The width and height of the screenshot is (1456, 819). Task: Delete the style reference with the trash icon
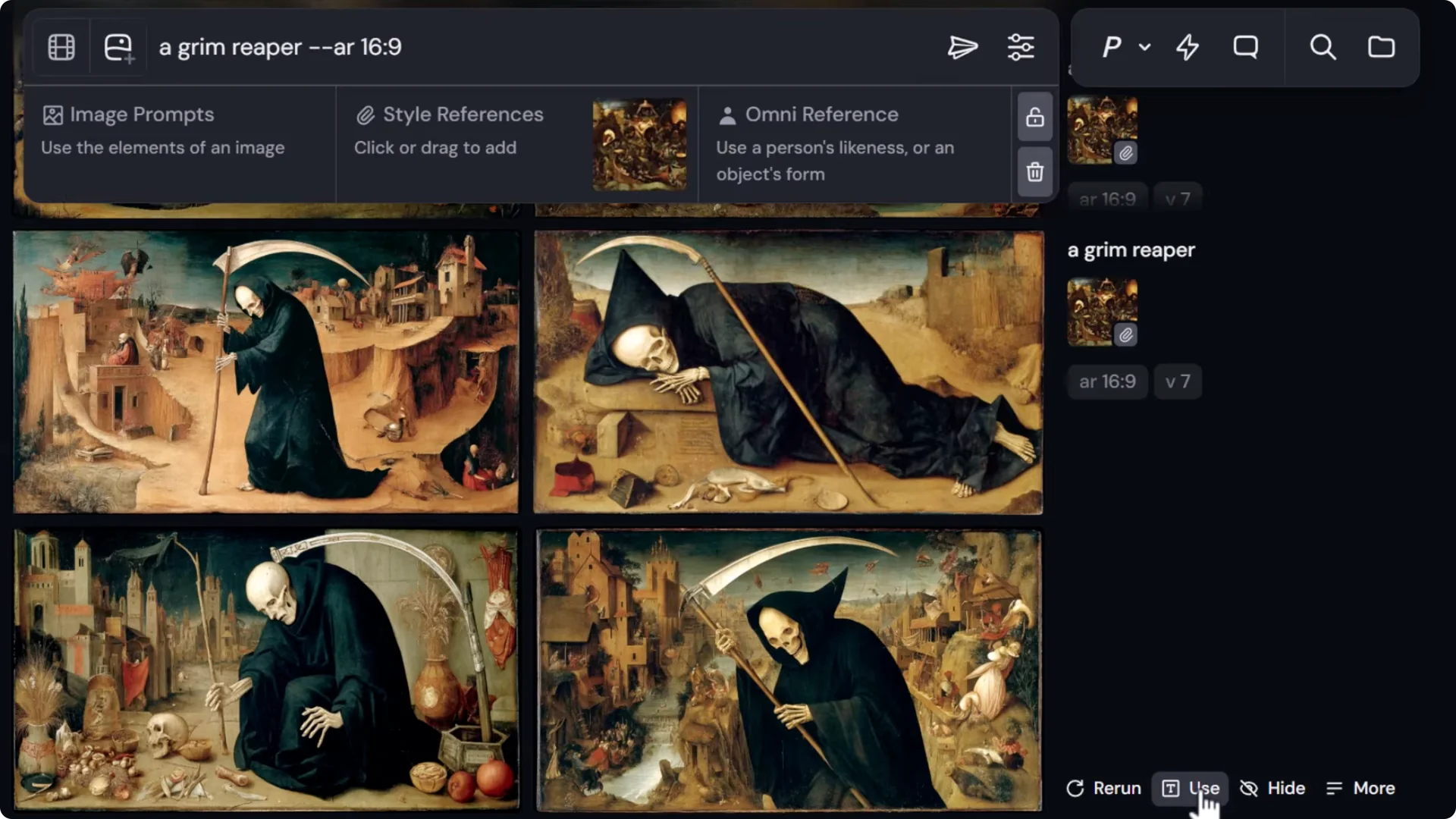[x=1034, y=172]
